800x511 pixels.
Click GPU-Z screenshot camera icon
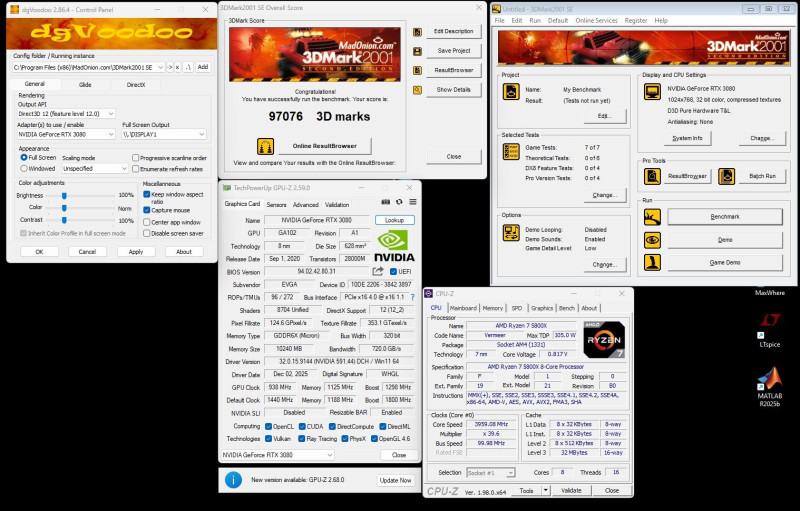pos(386,202)
